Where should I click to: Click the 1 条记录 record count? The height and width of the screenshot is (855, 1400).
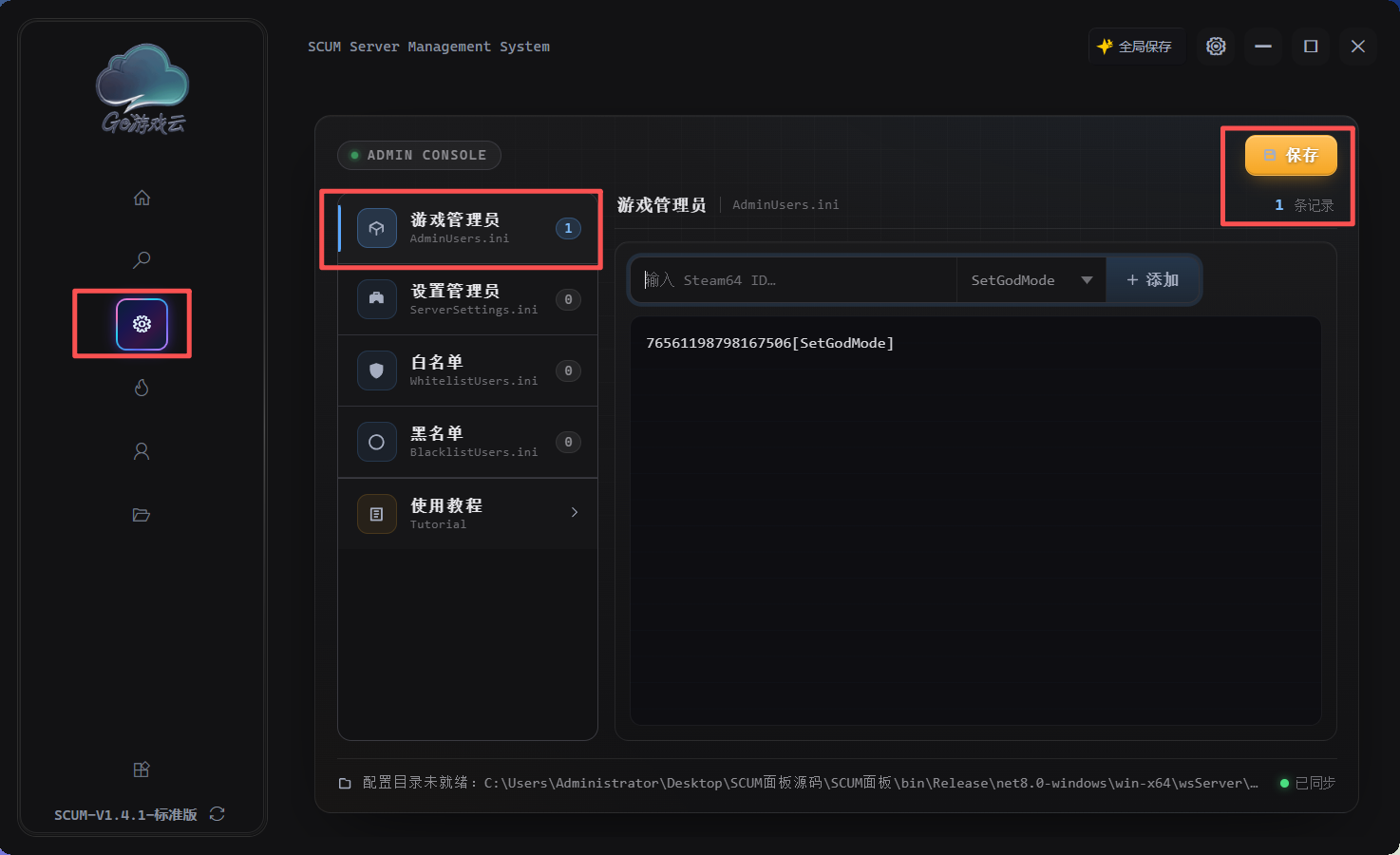point(1304,205)
